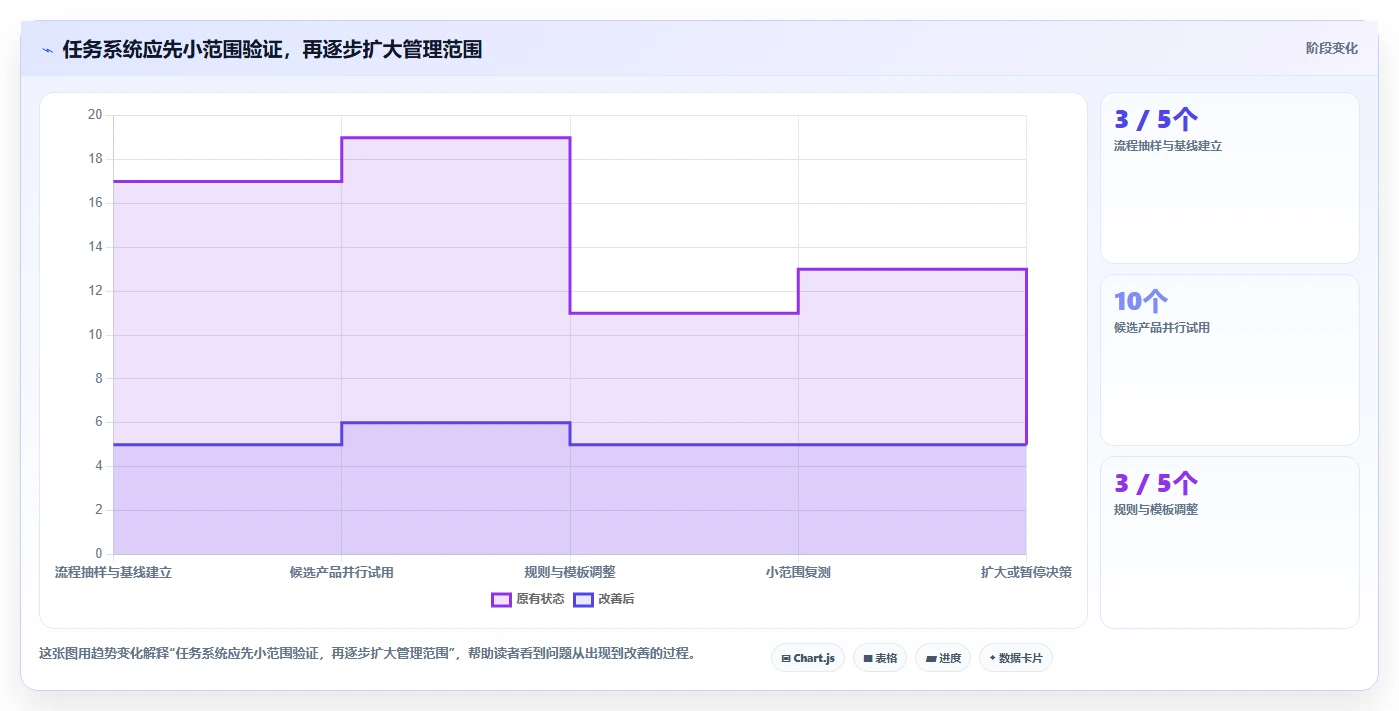Click x-axis label 规则与模板调整
This screenshot has width=1399, height=711.
[x=570, y=573]
